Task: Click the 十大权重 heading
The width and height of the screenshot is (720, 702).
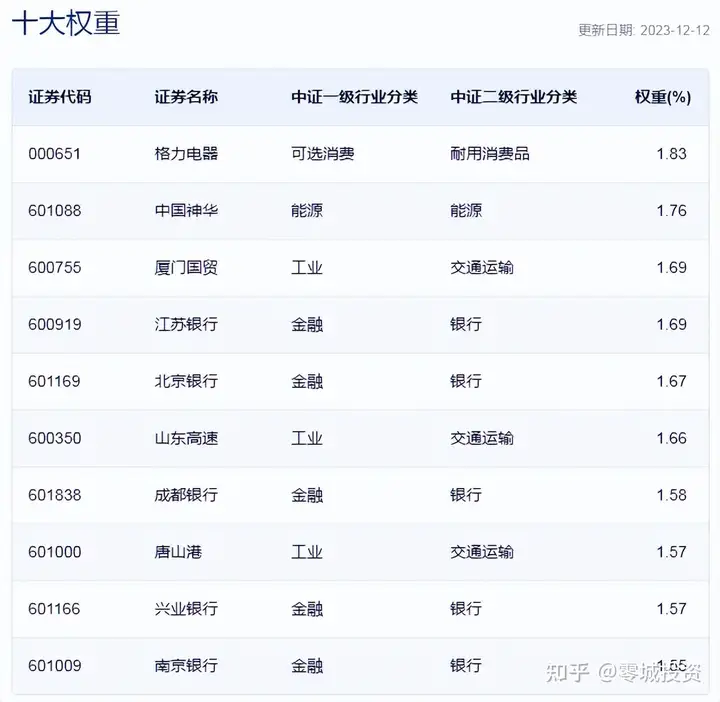Action: point(66,22)
